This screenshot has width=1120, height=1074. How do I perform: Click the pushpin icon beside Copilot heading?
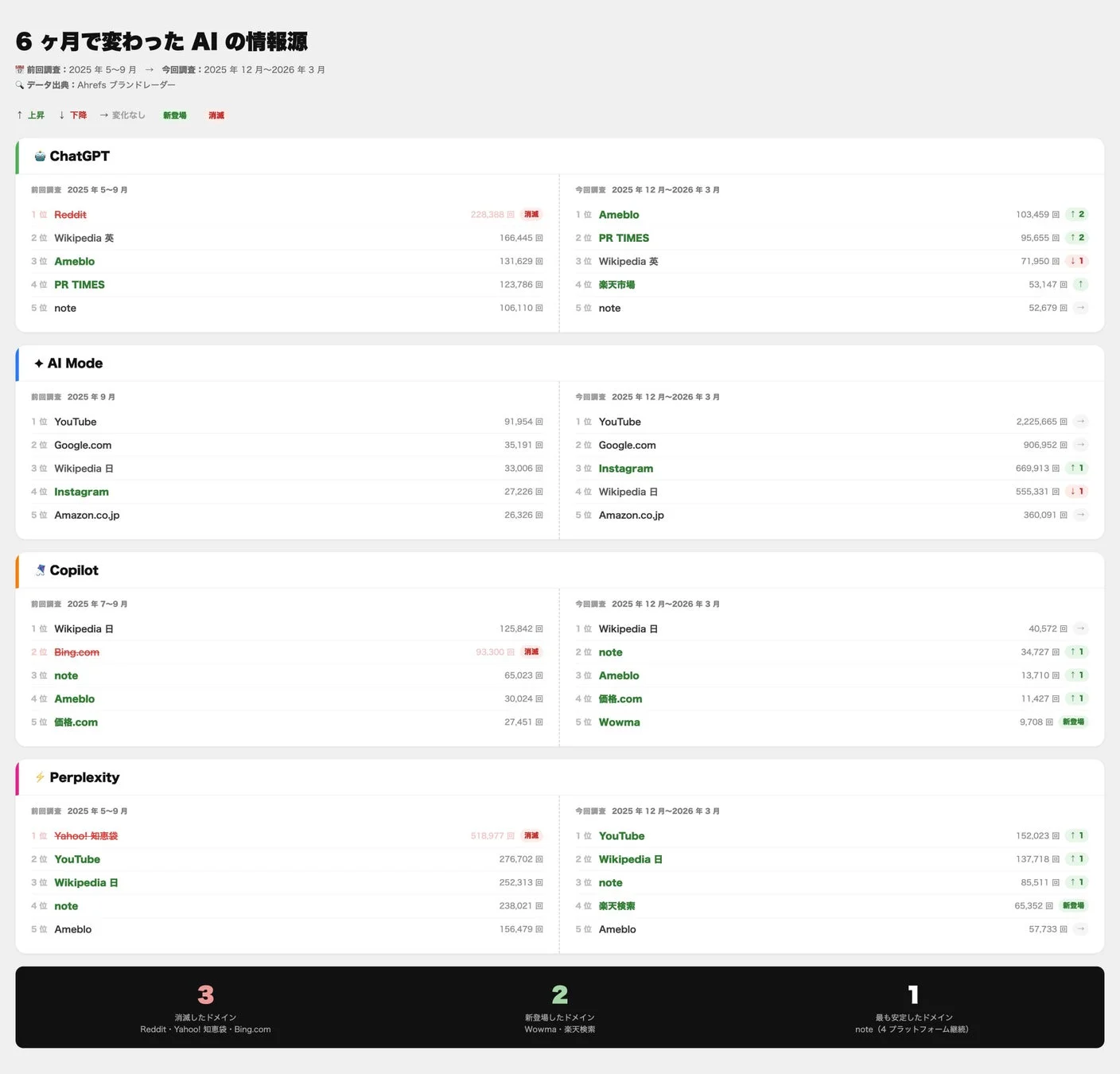click(39, 570)
